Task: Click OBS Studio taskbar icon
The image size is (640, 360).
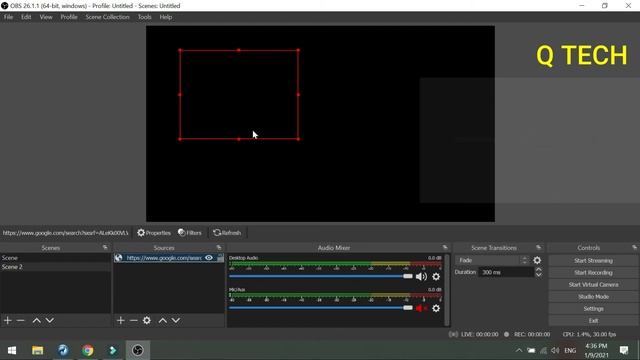Action: 138,350
